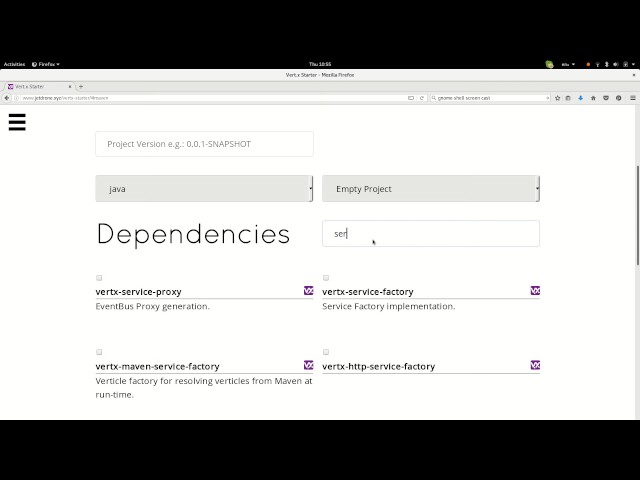The width and height of the screenshot is (640, 480).
Task: Click 'EventBus Proxy generation.' description
Action: coord(153,306)
